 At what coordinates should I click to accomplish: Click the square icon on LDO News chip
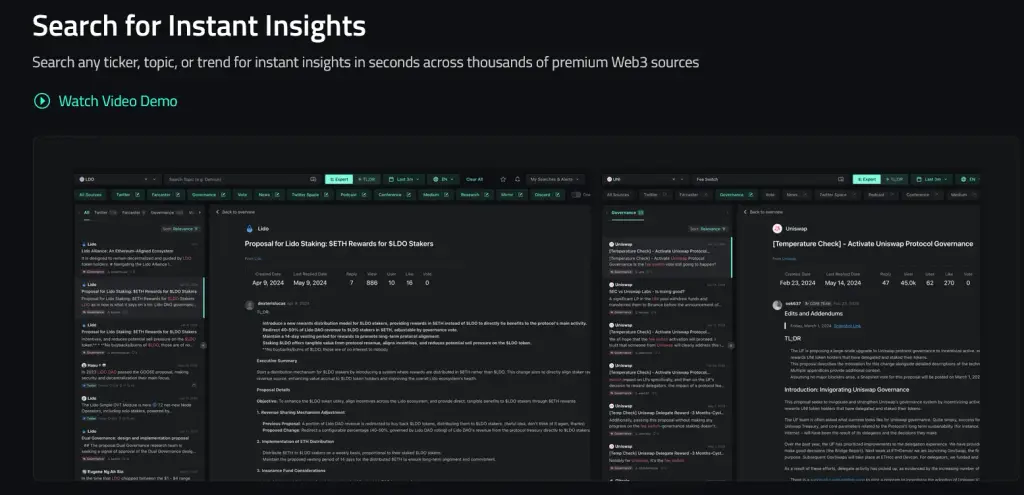click(x=278, y=195)
